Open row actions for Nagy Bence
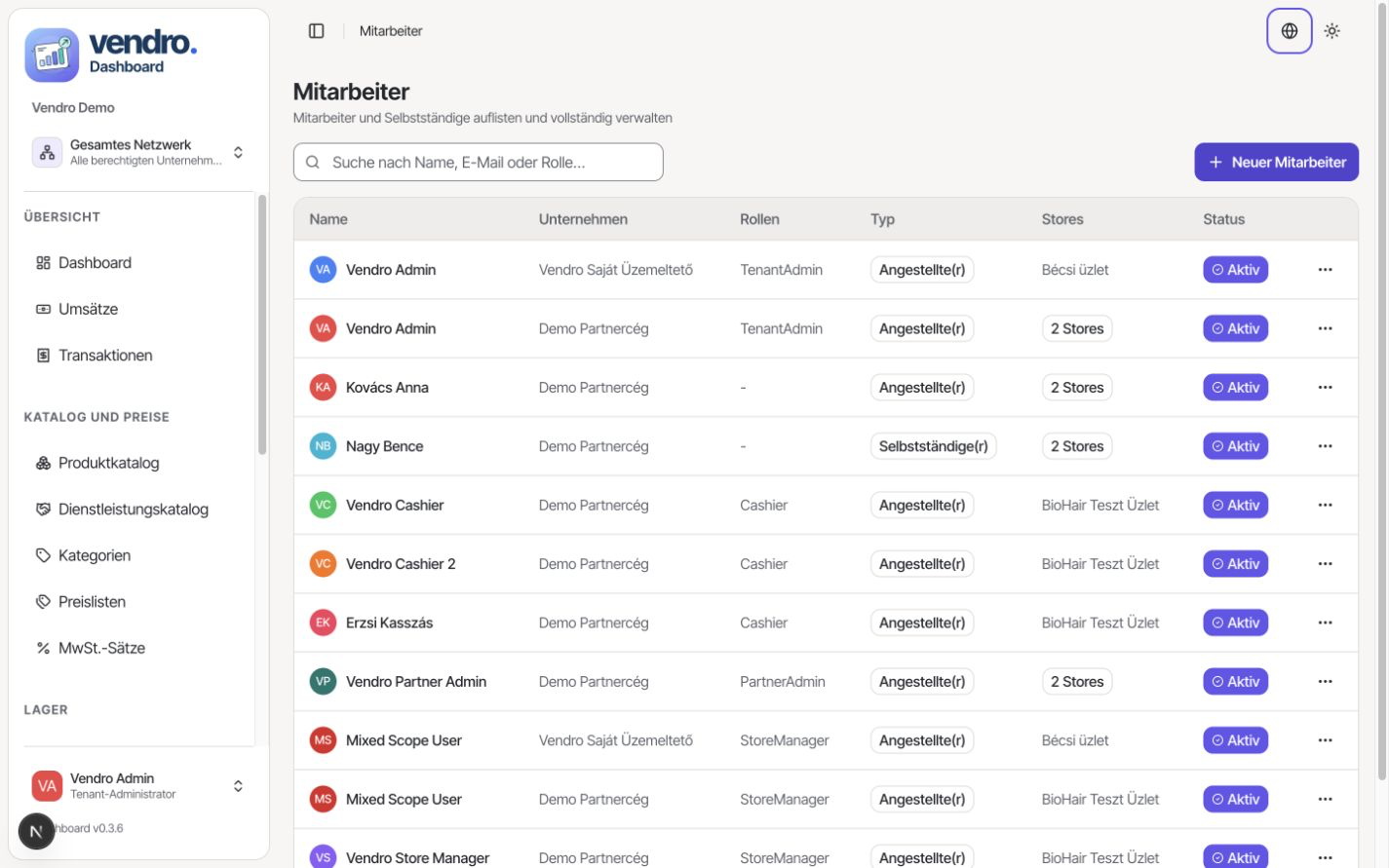Viewport: 1389px width, 868px height. 1325,446
